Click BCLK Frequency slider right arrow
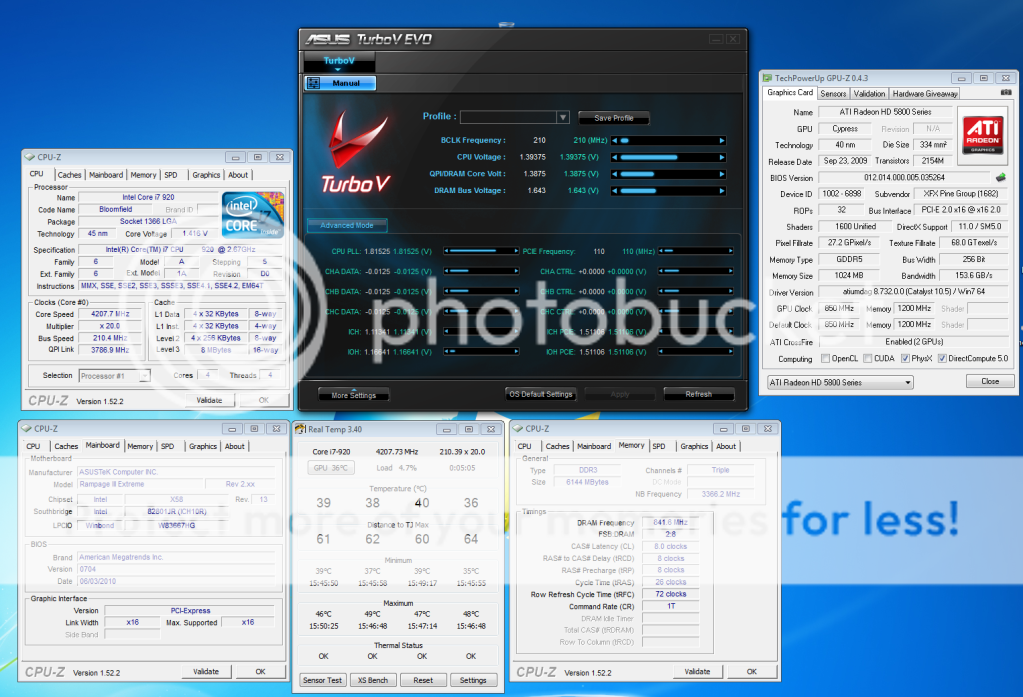The width and height of the screenshot is (1023, 697). tap(722, 140)
